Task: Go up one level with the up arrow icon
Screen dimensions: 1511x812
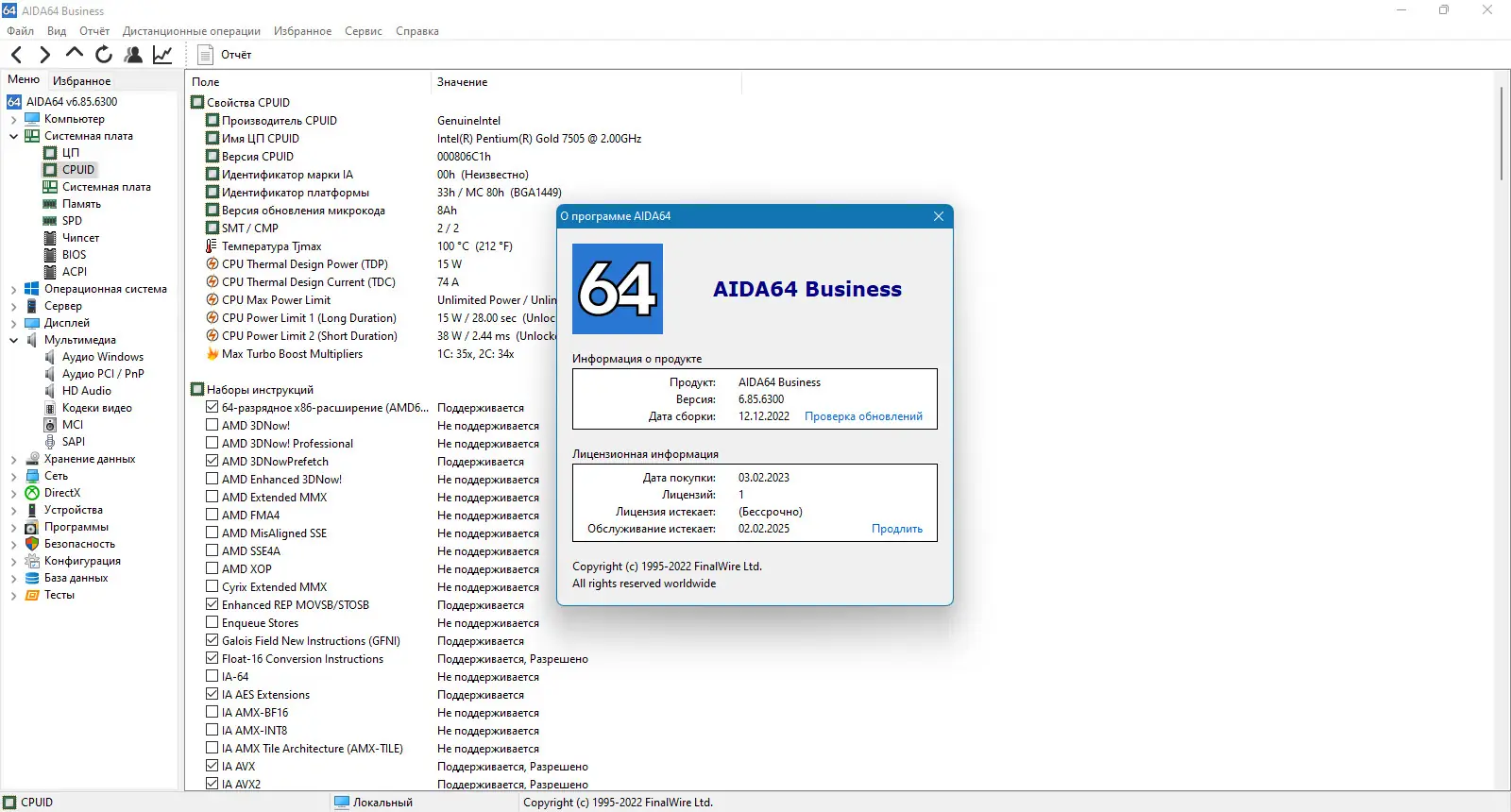Action: pos(75,54)
